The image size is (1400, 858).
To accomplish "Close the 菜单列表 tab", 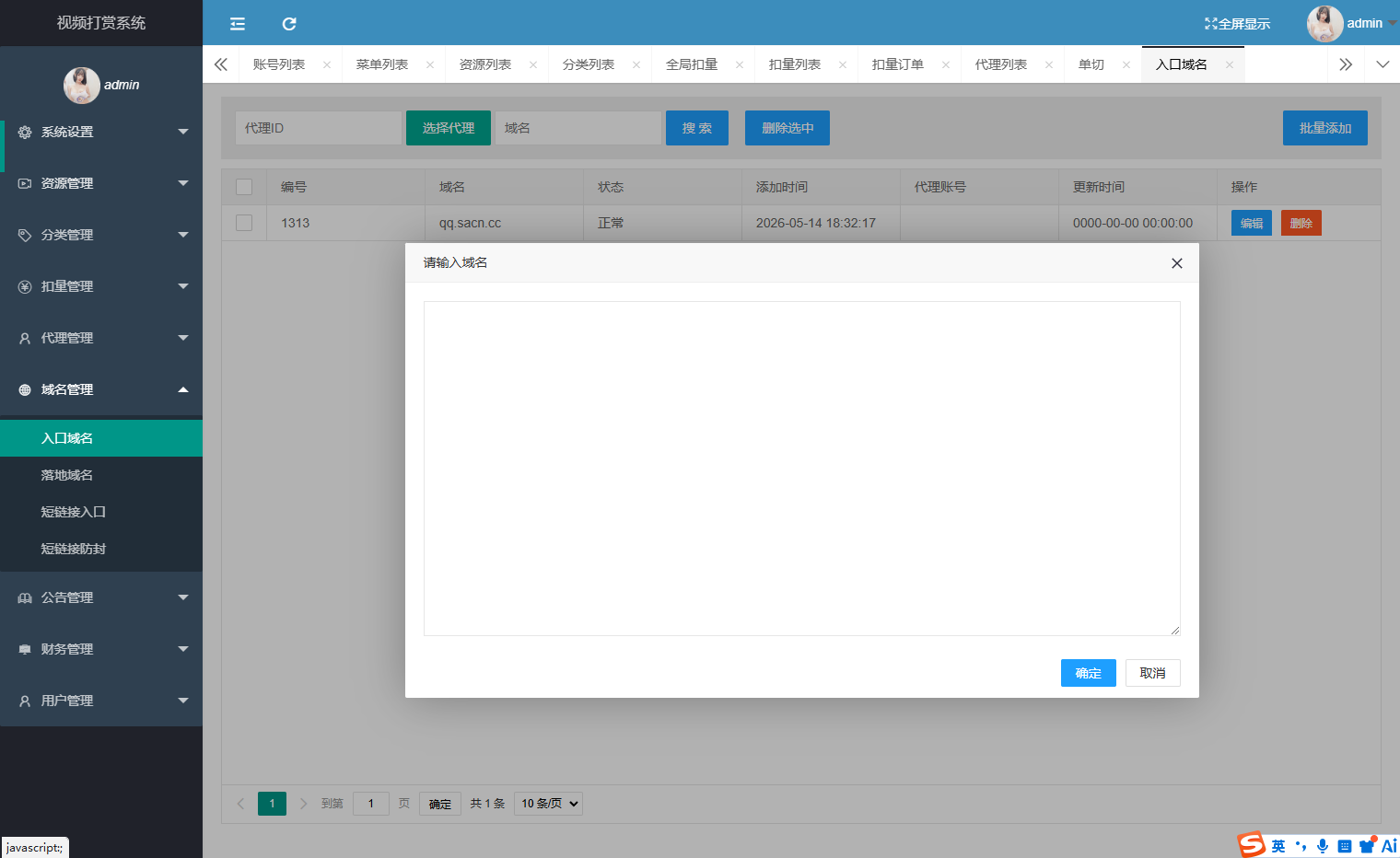I will click(430, 64).
